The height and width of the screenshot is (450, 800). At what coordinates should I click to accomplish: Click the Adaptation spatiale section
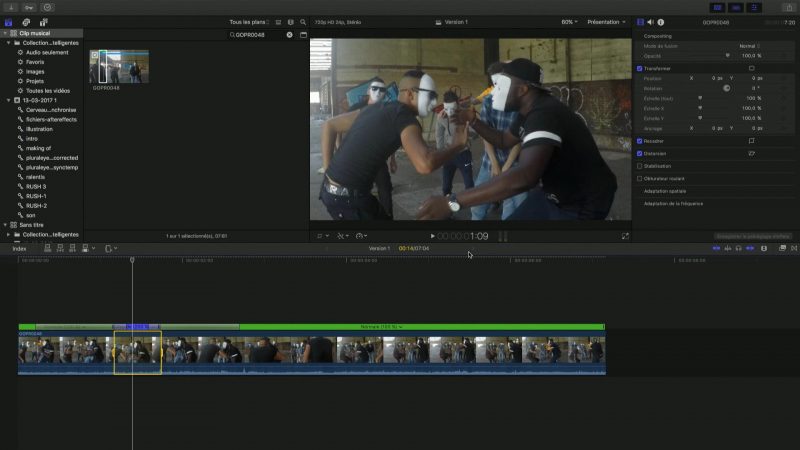(x=665, y=191)
